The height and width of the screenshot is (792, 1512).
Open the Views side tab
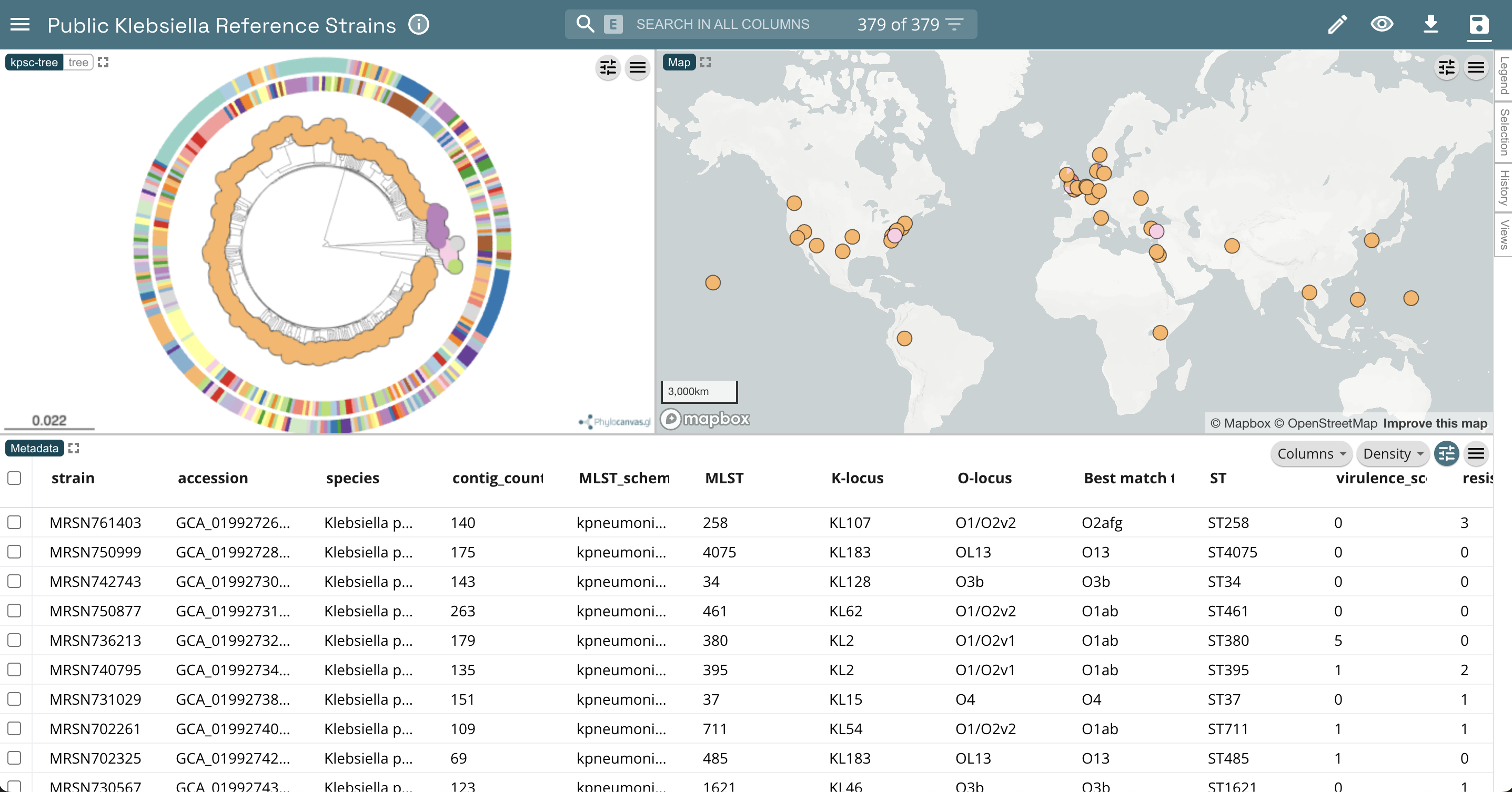(1504, 234)
